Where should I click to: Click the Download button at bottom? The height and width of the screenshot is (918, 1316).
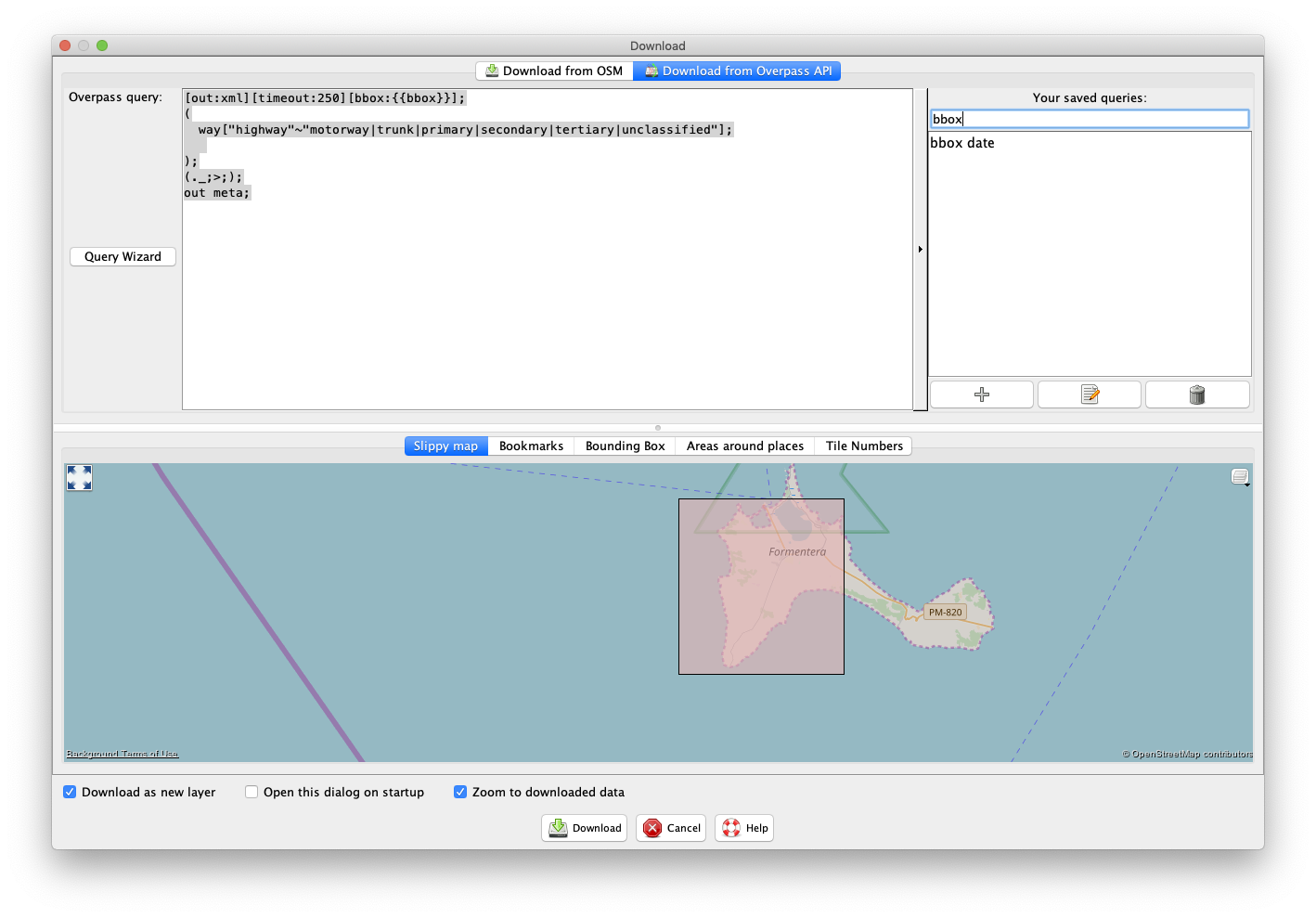coord(584,828)
